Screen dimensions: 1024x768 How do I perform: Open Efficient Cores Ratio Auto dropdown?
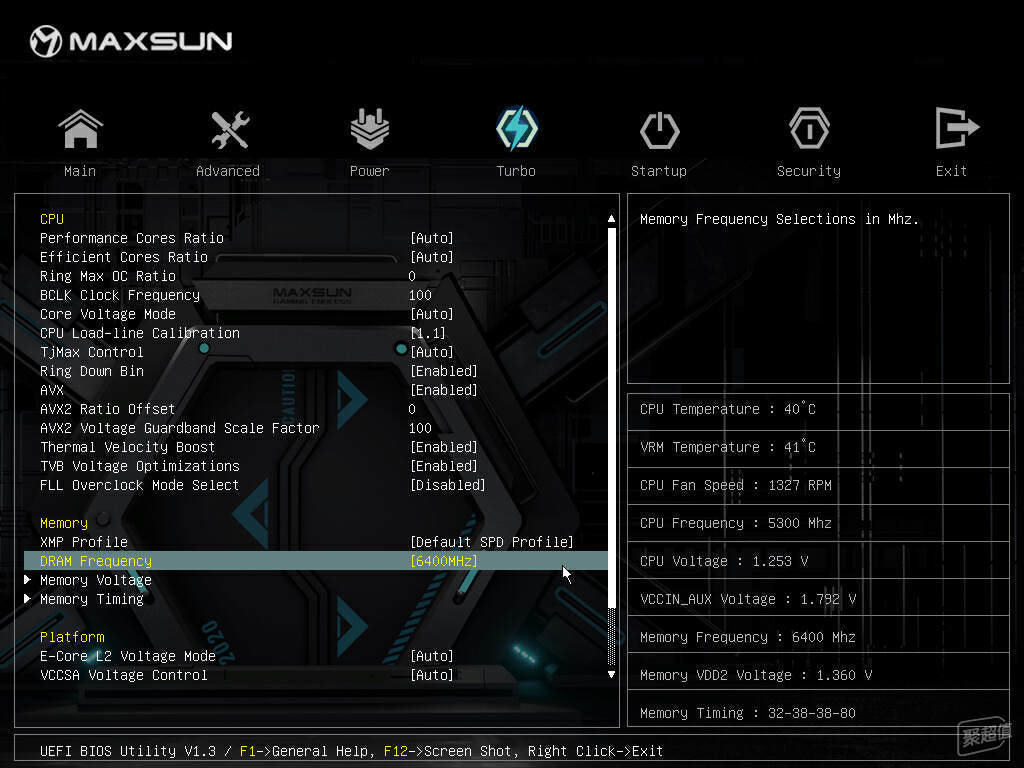[x=432, y=257]
